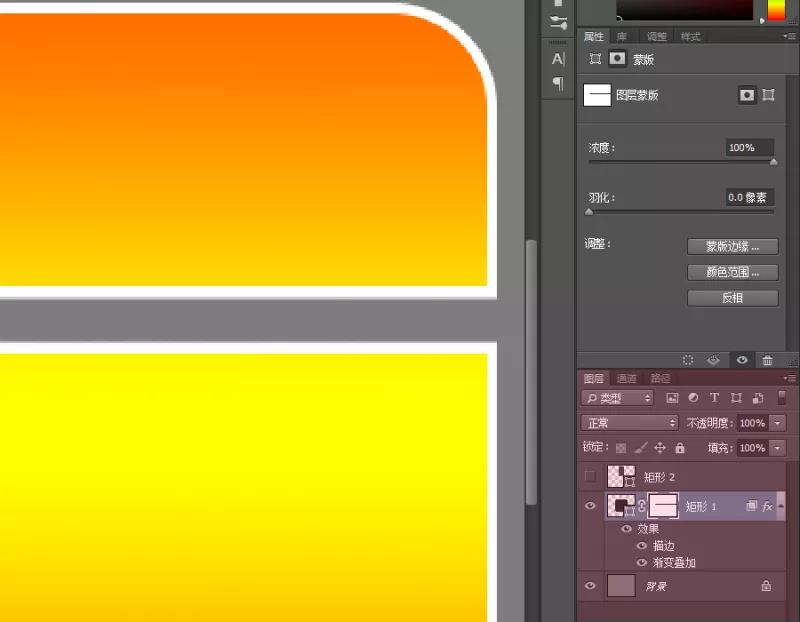The width and height of the screenshot is (800, 622).
Task: Open the Character panel icon
Action: coord(558,59)
